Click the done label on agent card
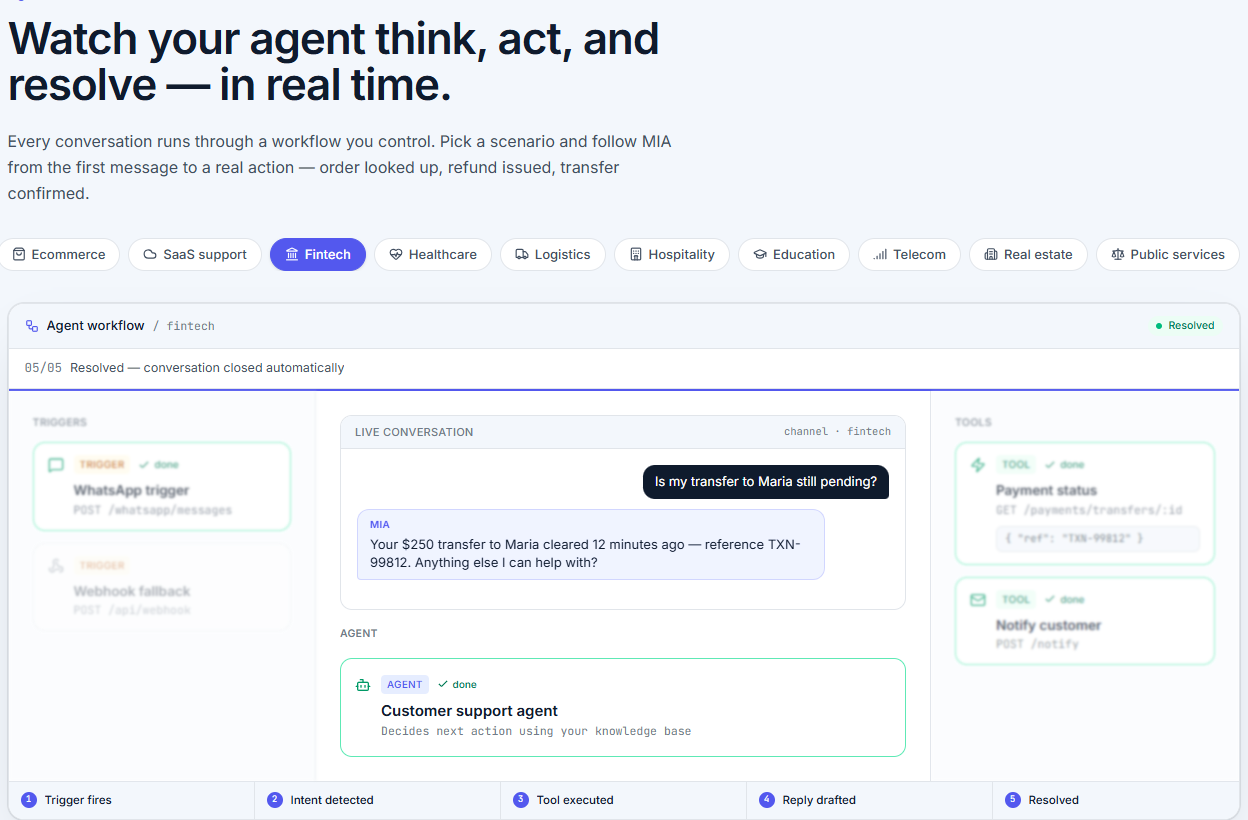1248x820 pixels. [x=458, y=685]
